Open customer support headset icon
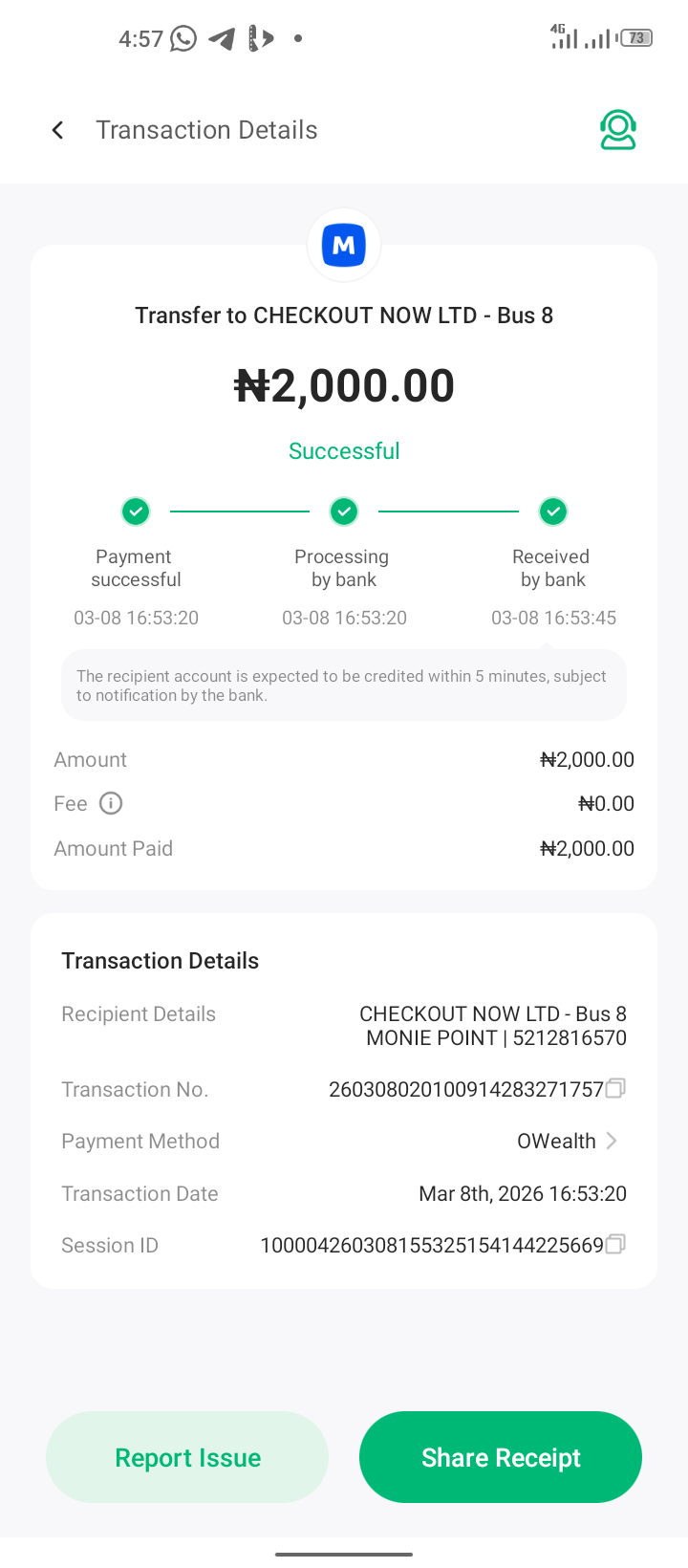The image size is (688, 1568). [x=618, y=130]
